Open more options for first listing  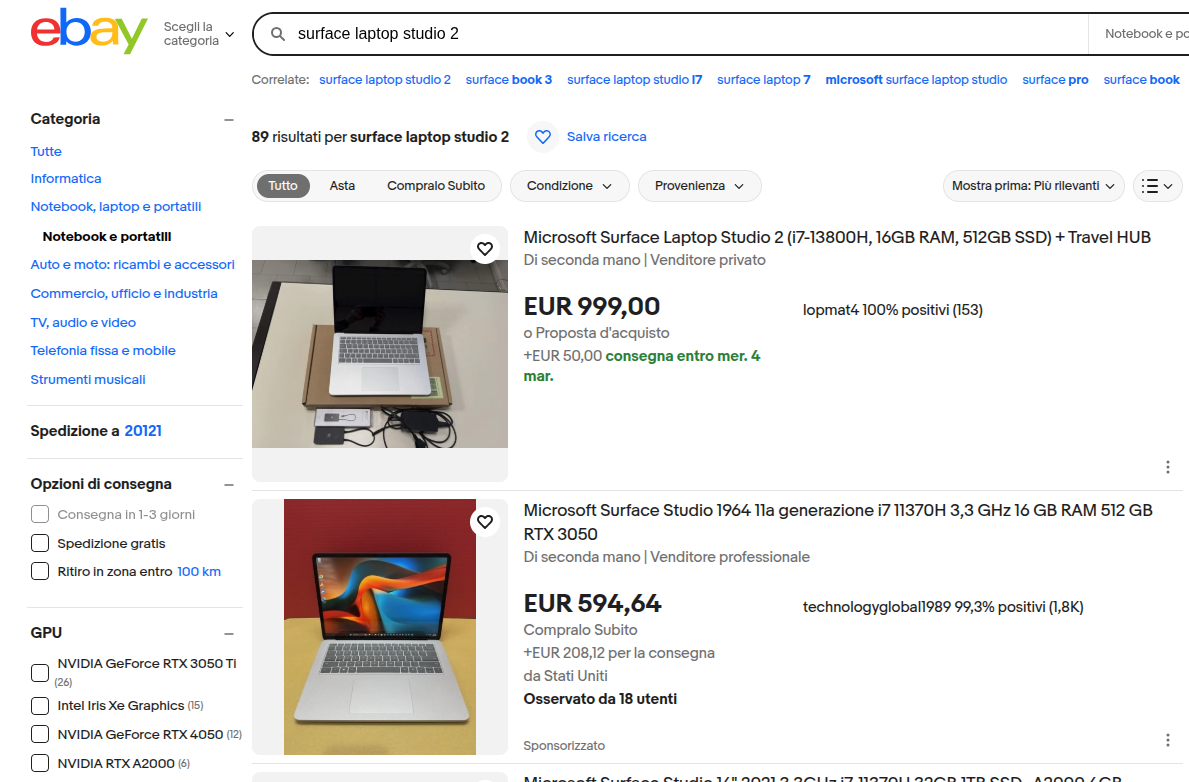[1168, 467]
